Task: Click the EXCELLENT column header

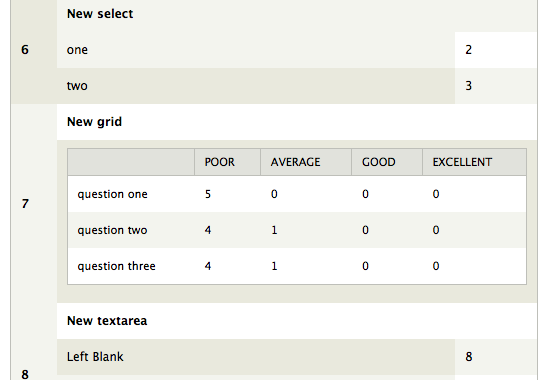Action: coord(462,162)
